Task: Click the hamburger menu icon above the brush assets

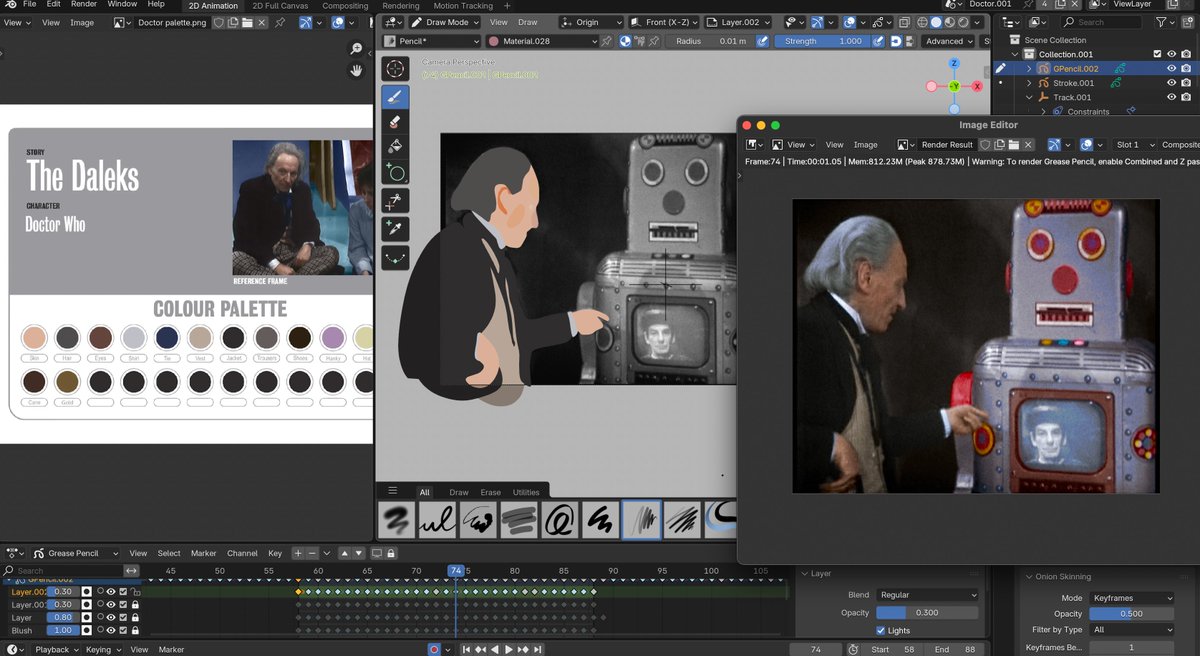Action: (x=393, y=491)
